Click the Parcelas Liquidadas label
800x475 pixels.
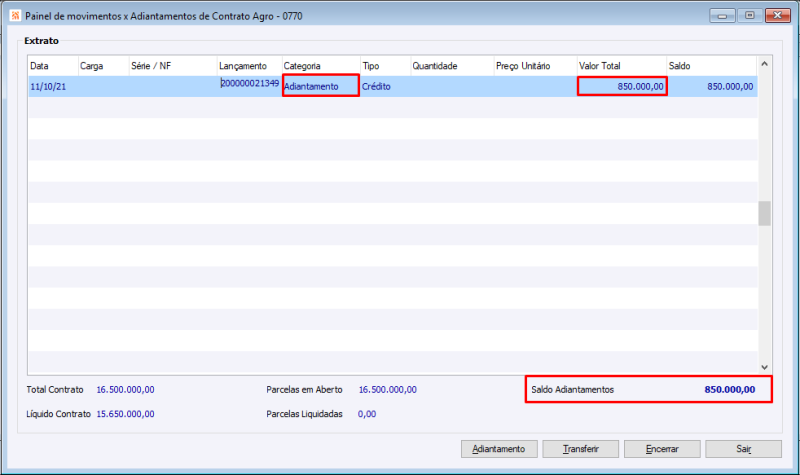[x=304, y=414]
